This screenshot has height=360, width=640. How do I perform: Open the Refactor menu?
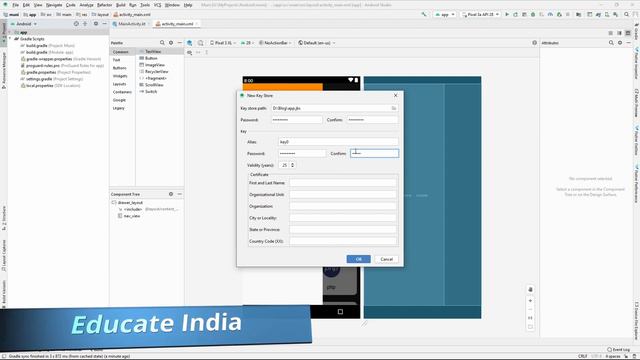click(x=104, y=5)
